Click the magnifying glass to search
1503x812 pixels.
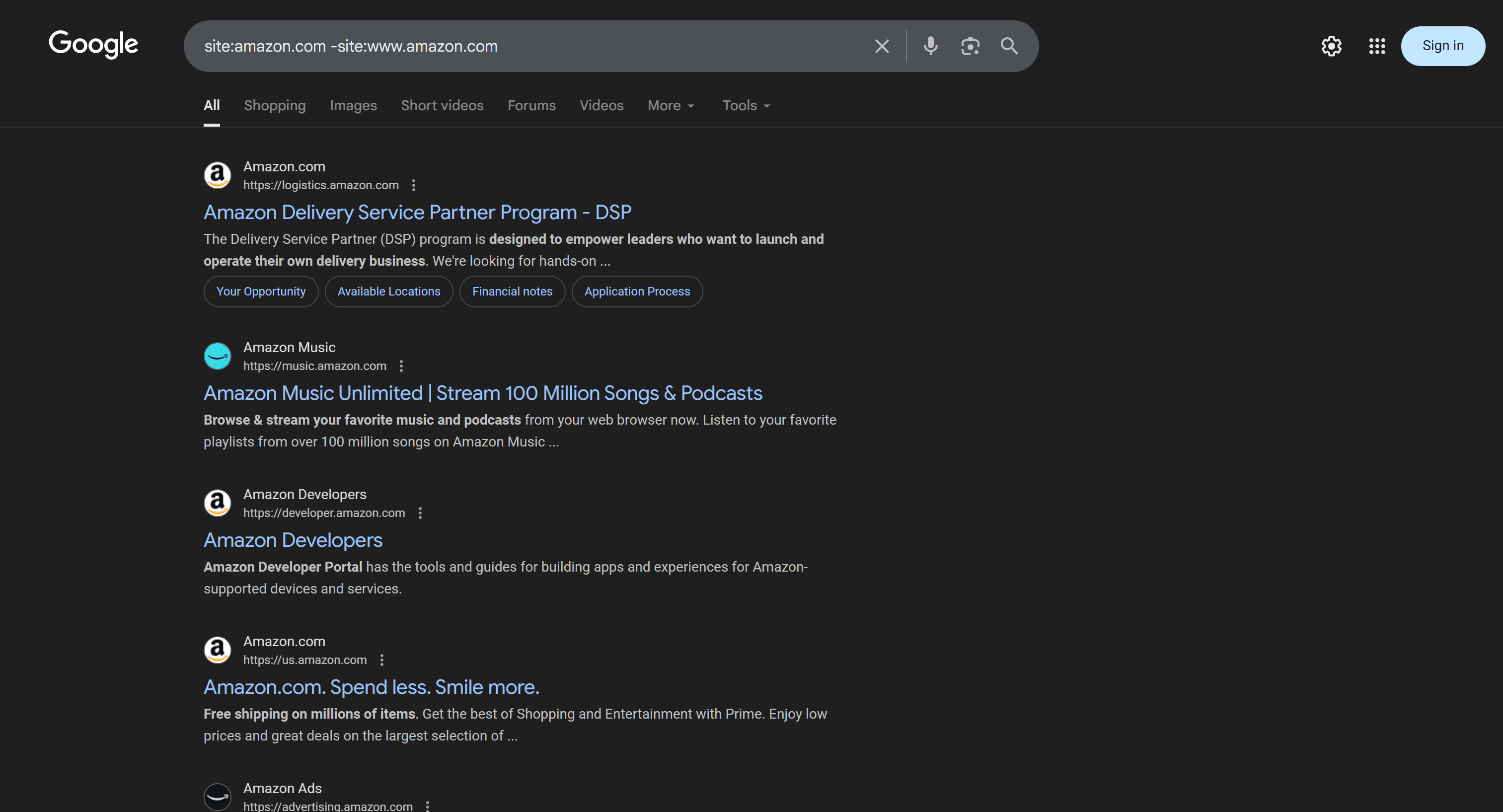[x=1009, y=46]
